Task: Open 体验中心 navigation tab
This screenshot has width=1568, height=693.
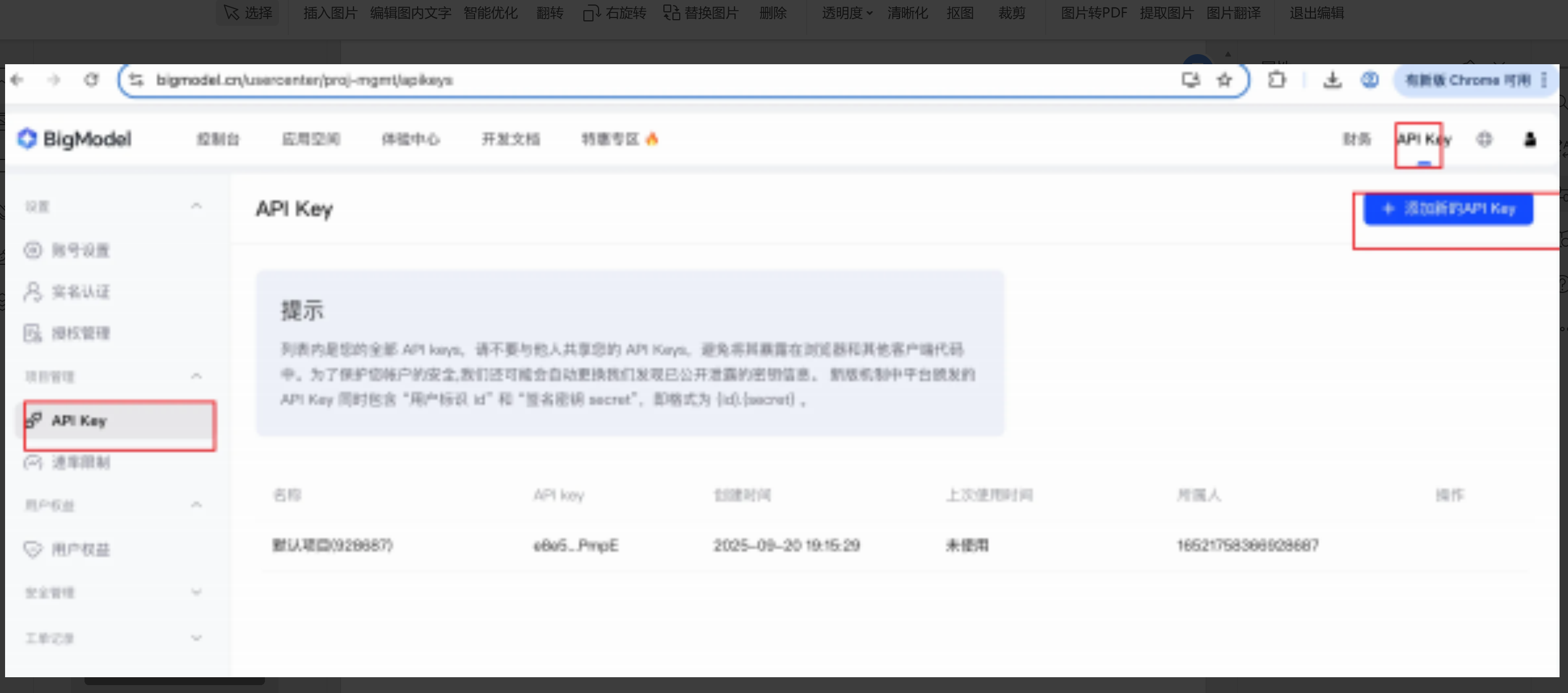Action: point(410,139)
